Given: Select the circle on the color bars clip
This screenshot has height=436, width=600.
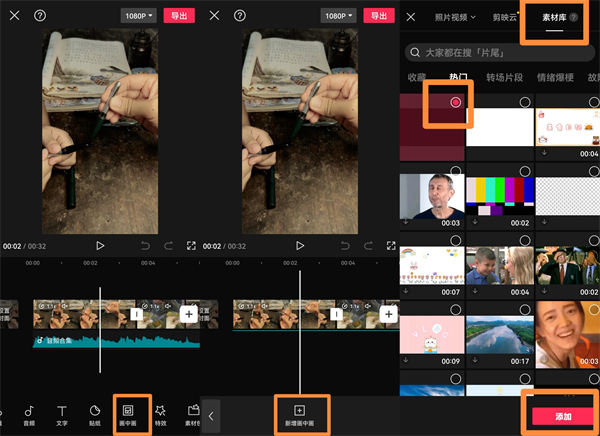Looking at the screenshot, I should [x=525, y=171].
